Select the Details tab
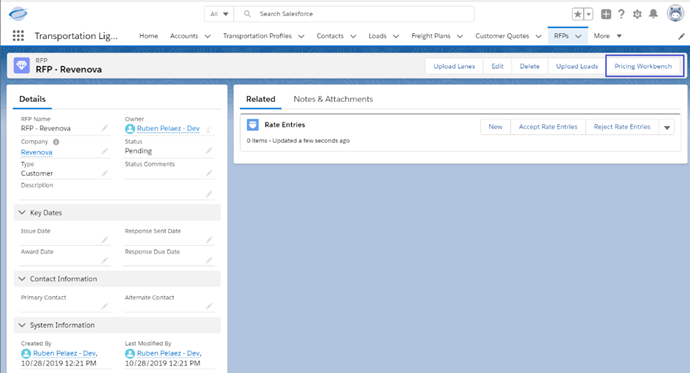Image resolution: width=690 pixels, height=373 pixels. click(32, 99)
